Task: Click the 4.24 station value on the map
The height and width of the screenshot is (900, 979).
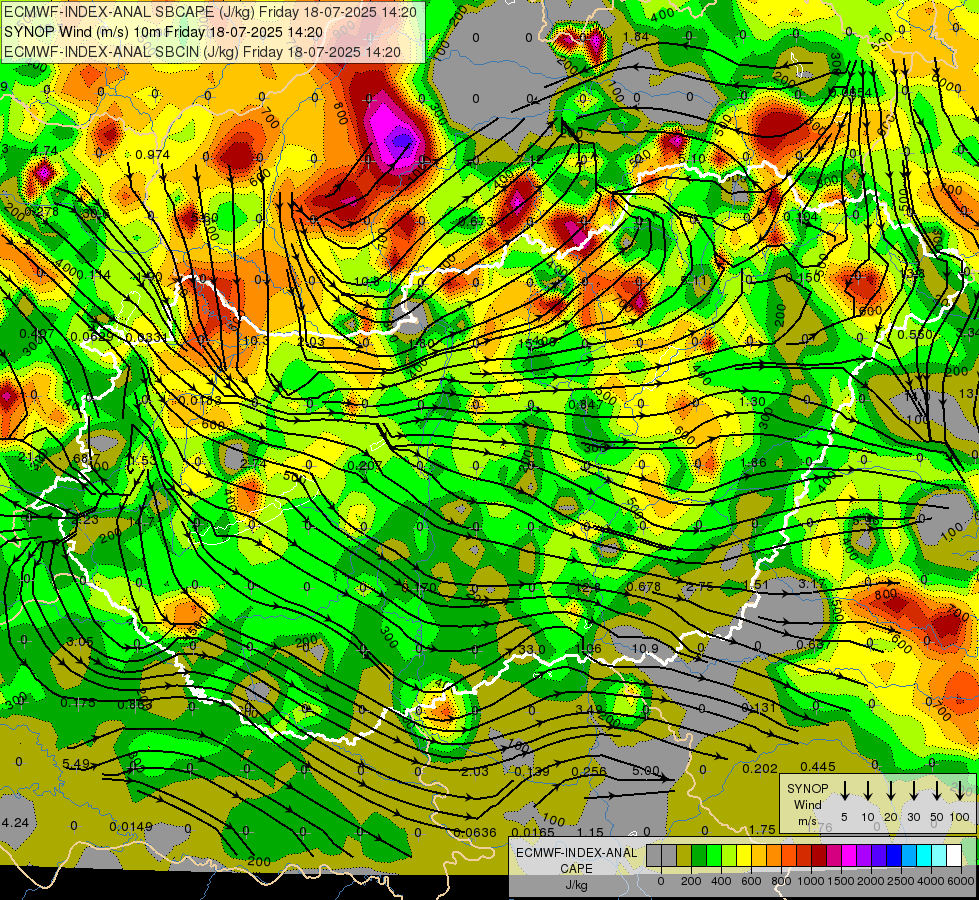Action: [15, 823]
